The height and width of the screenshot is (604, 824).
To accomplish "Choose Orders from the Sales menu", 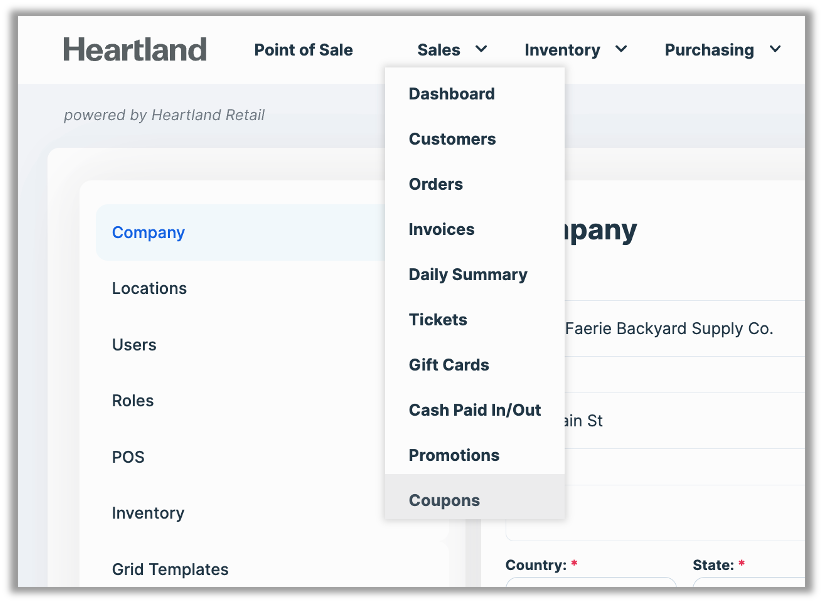I will click(435, 184).
